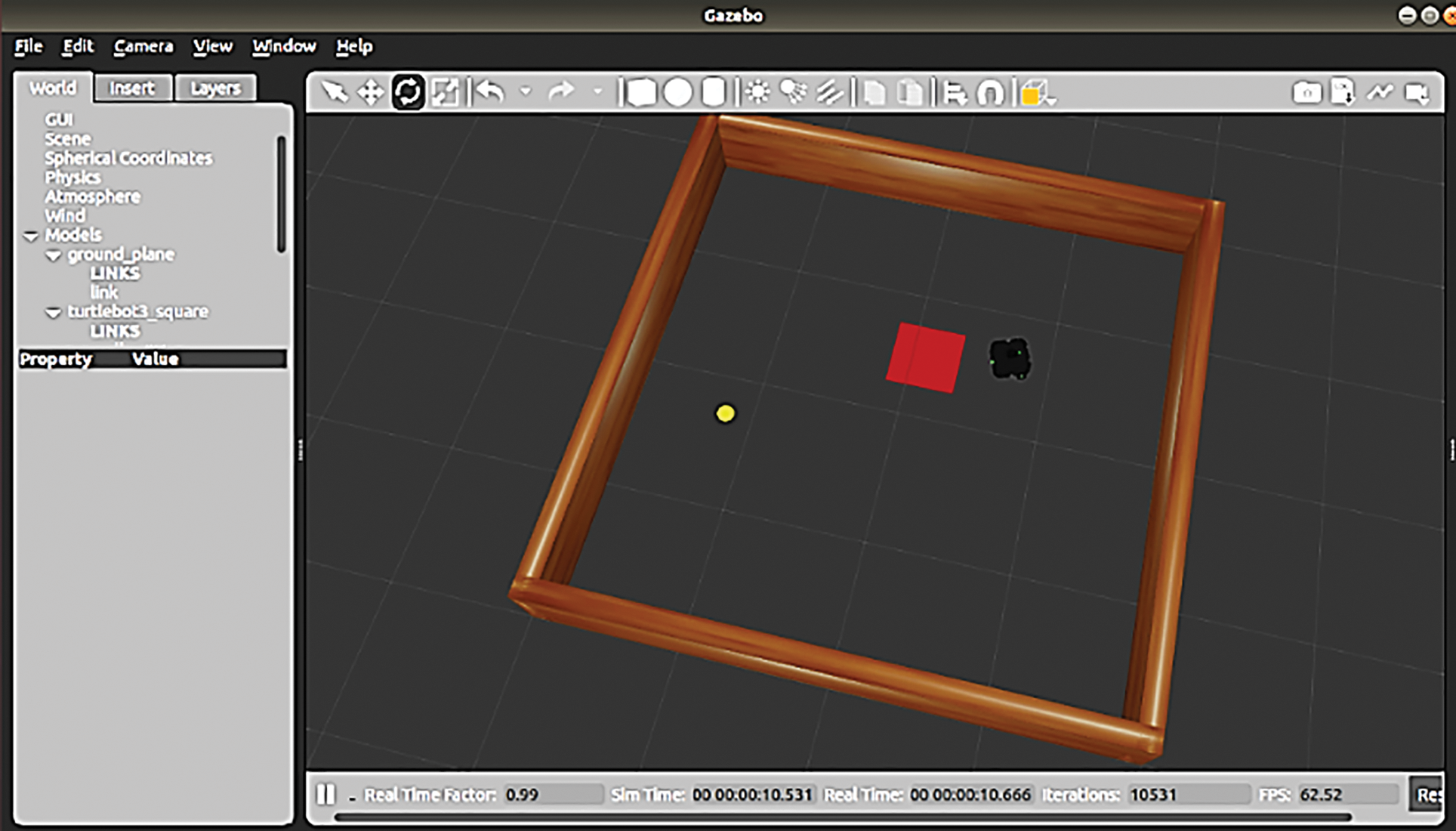Open the undo history dropdown arrow
Viewport: 1456px width, 831px height.
point(526,92)
